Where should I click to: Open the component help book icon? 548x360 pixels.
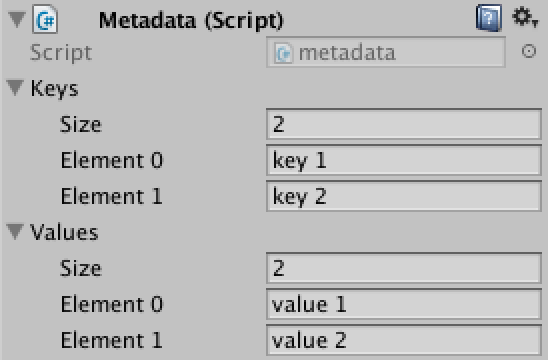click(x=489, y=17)
